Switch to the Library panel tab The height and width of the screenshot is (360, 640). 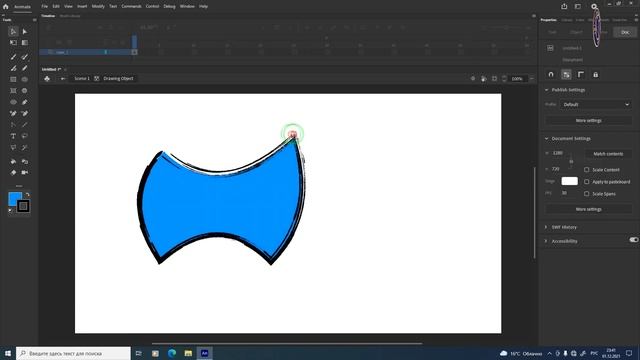(567, 20)
